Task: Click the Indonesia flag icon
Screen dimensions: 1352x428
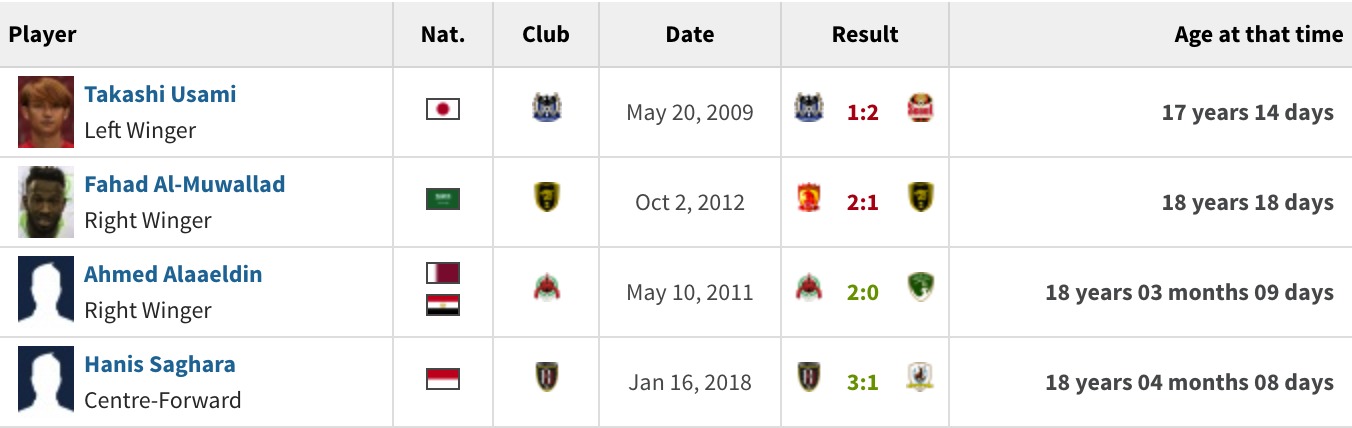Action: (443, 379)
